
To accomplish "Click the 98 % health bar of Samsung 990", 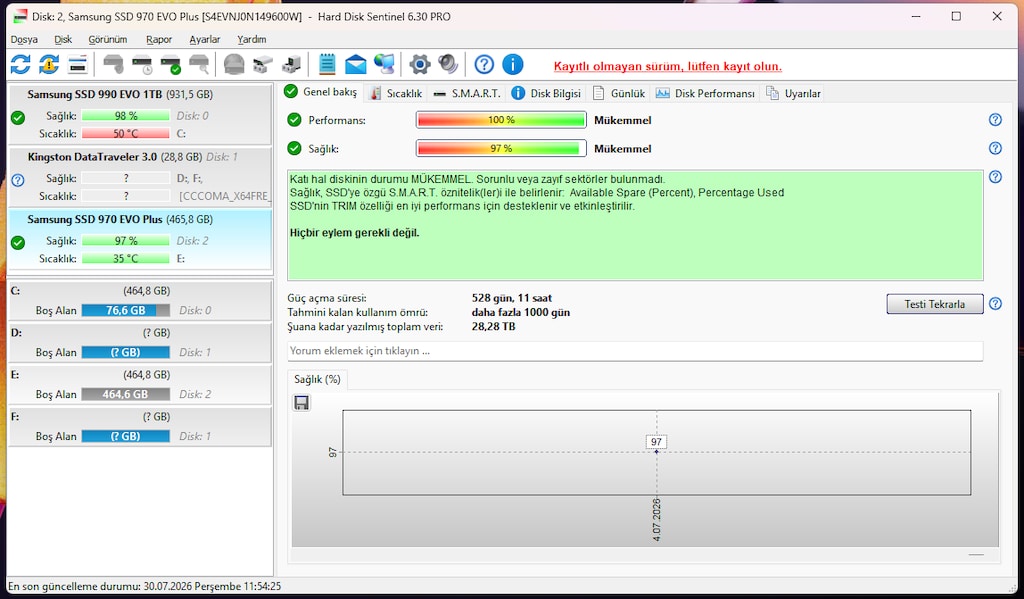I will pos(125,116).
